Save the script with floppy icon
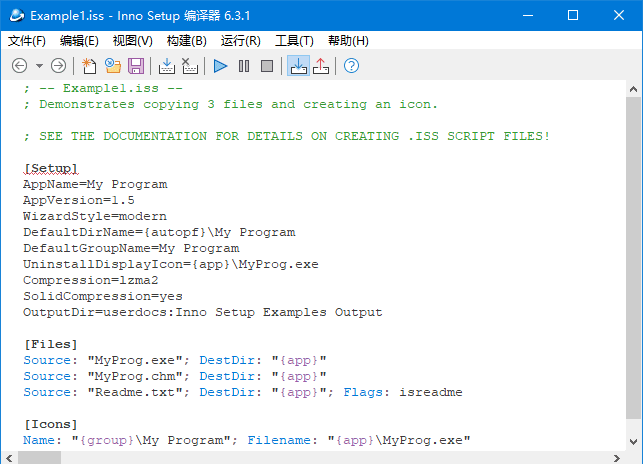Image resolution: width=643 pixels, height=464 pixels. (x=136, y=66)
